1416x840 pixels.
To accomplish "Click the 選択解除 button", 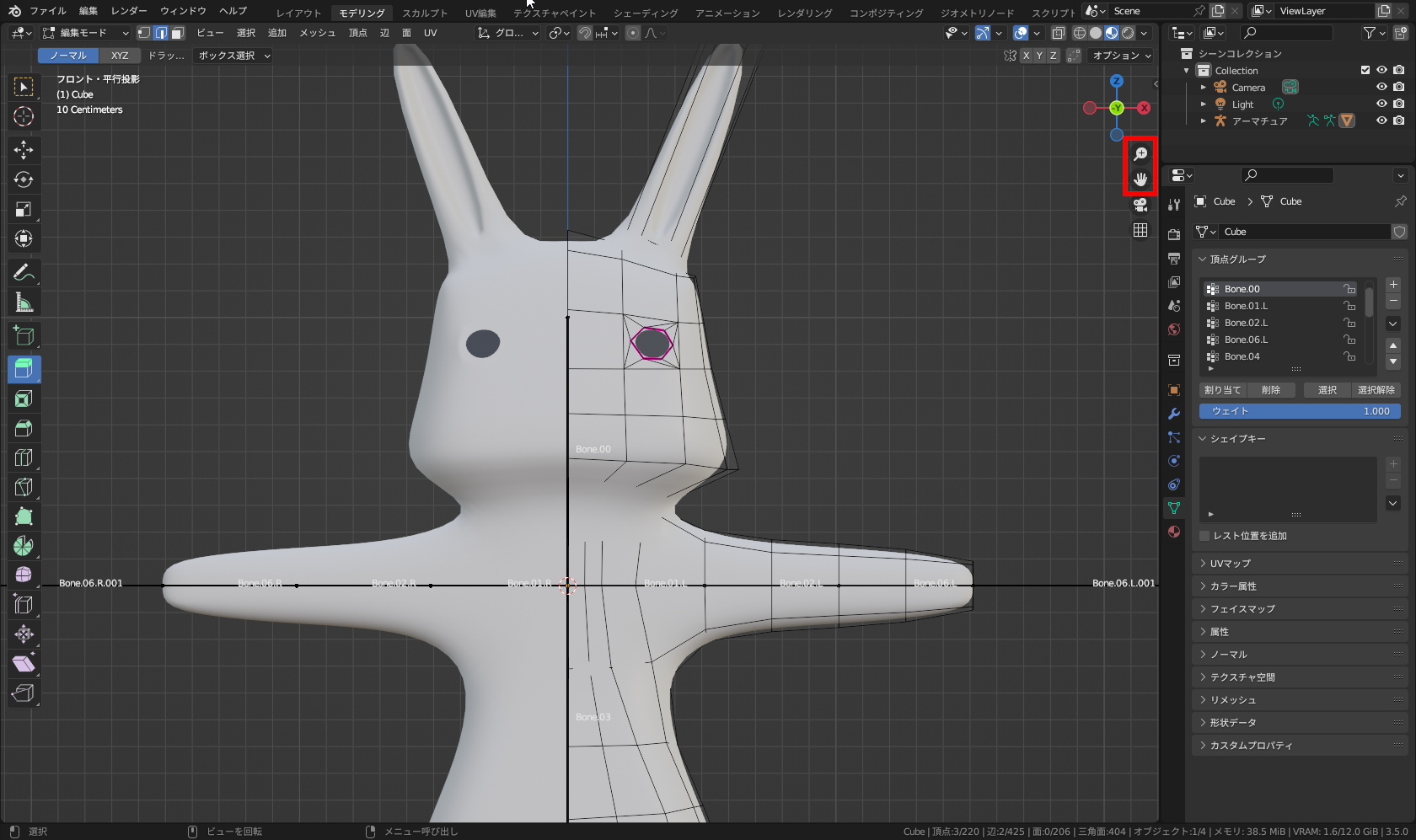I will pos(1376,390).
